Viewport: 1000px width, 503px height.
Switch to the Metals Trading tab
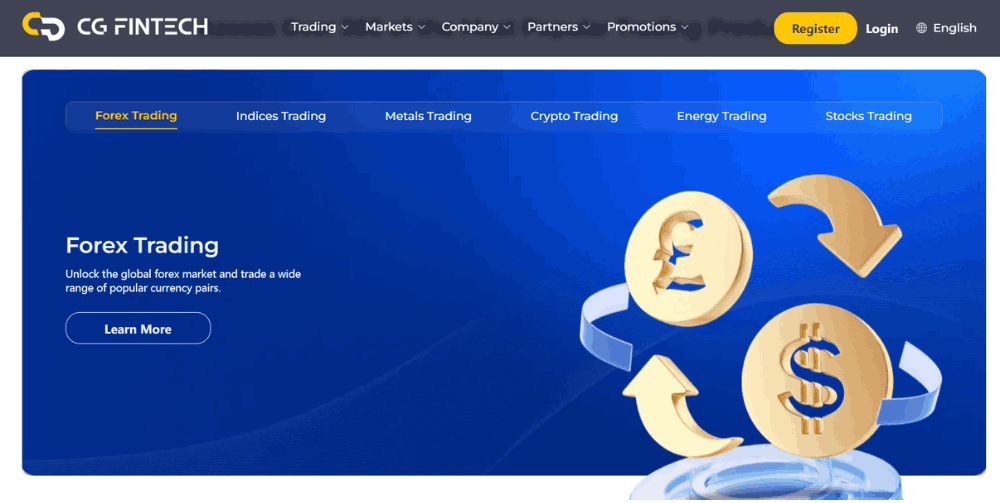tap(428, 116)
